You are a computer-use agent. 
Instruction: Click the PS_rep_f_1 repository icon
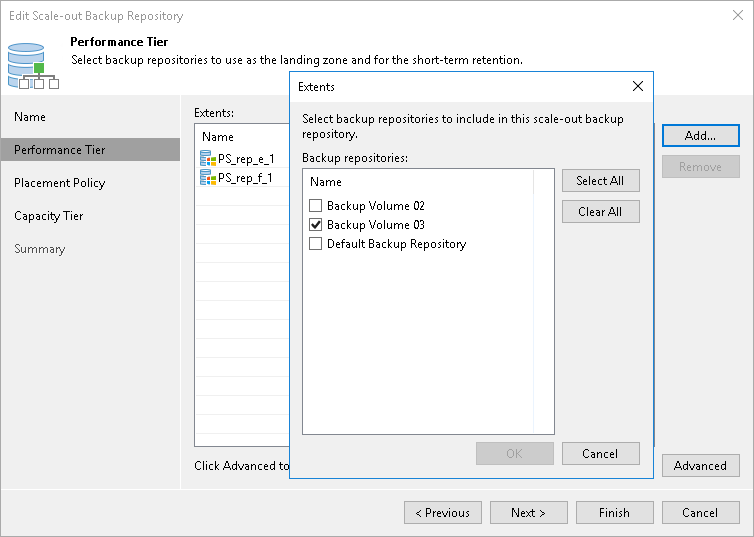point(208,178)
